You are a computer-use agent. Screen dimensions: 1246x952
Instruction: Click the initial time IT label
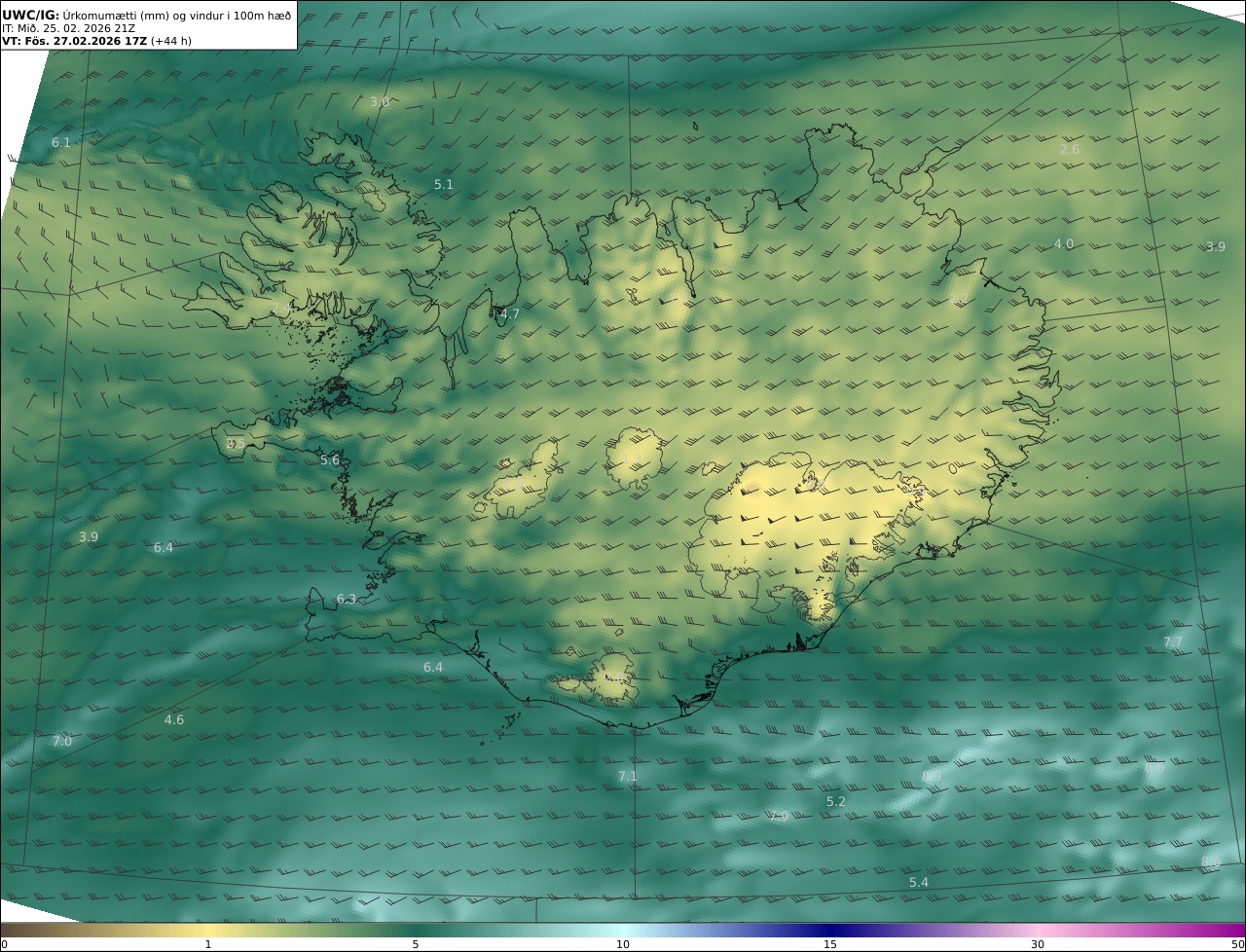pyautogui.click(x=67, y=28)
